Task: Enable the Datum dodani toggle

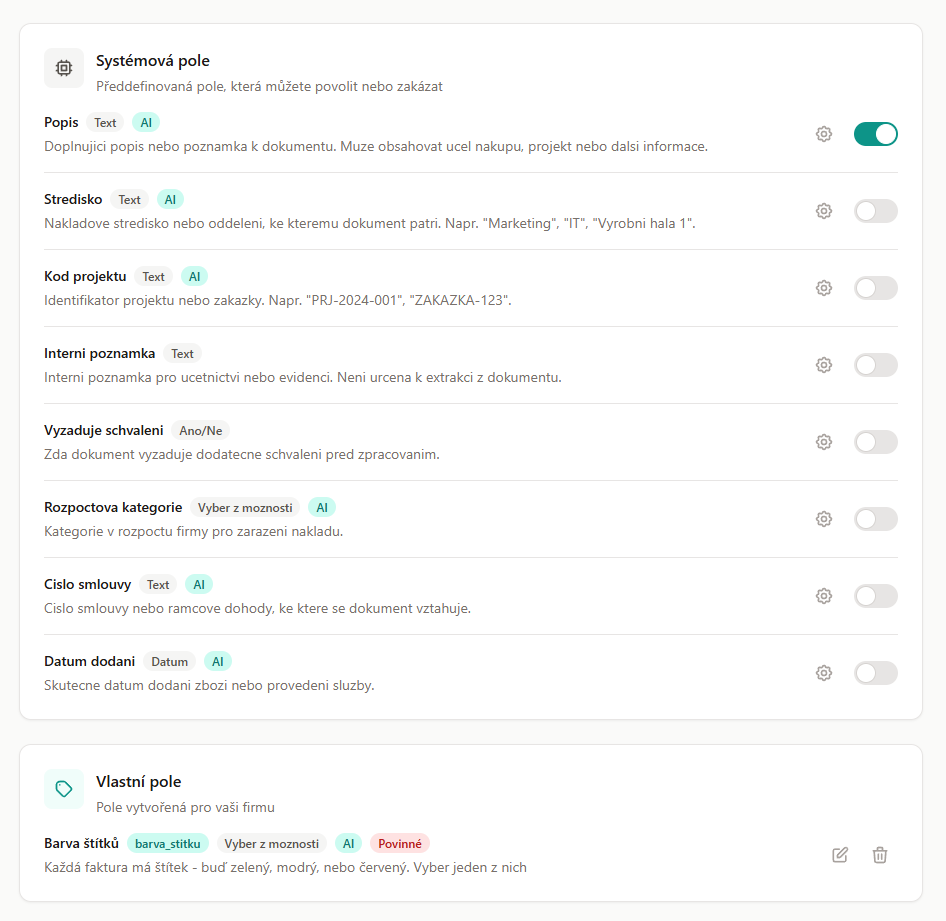Action: tap(875, 673)
